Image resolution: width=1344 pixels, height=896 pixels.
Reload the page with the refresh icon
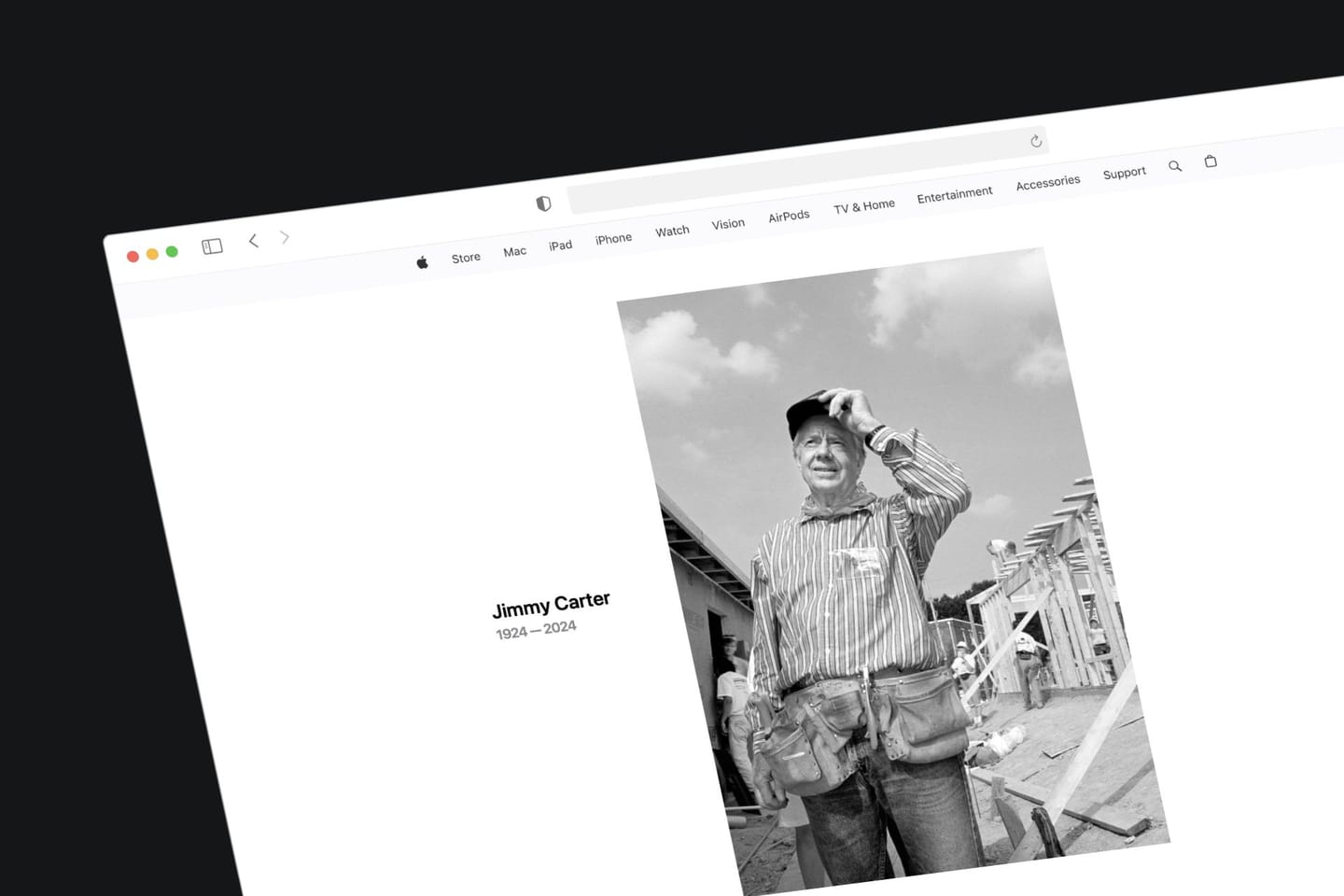click(x=1036, y=141)
